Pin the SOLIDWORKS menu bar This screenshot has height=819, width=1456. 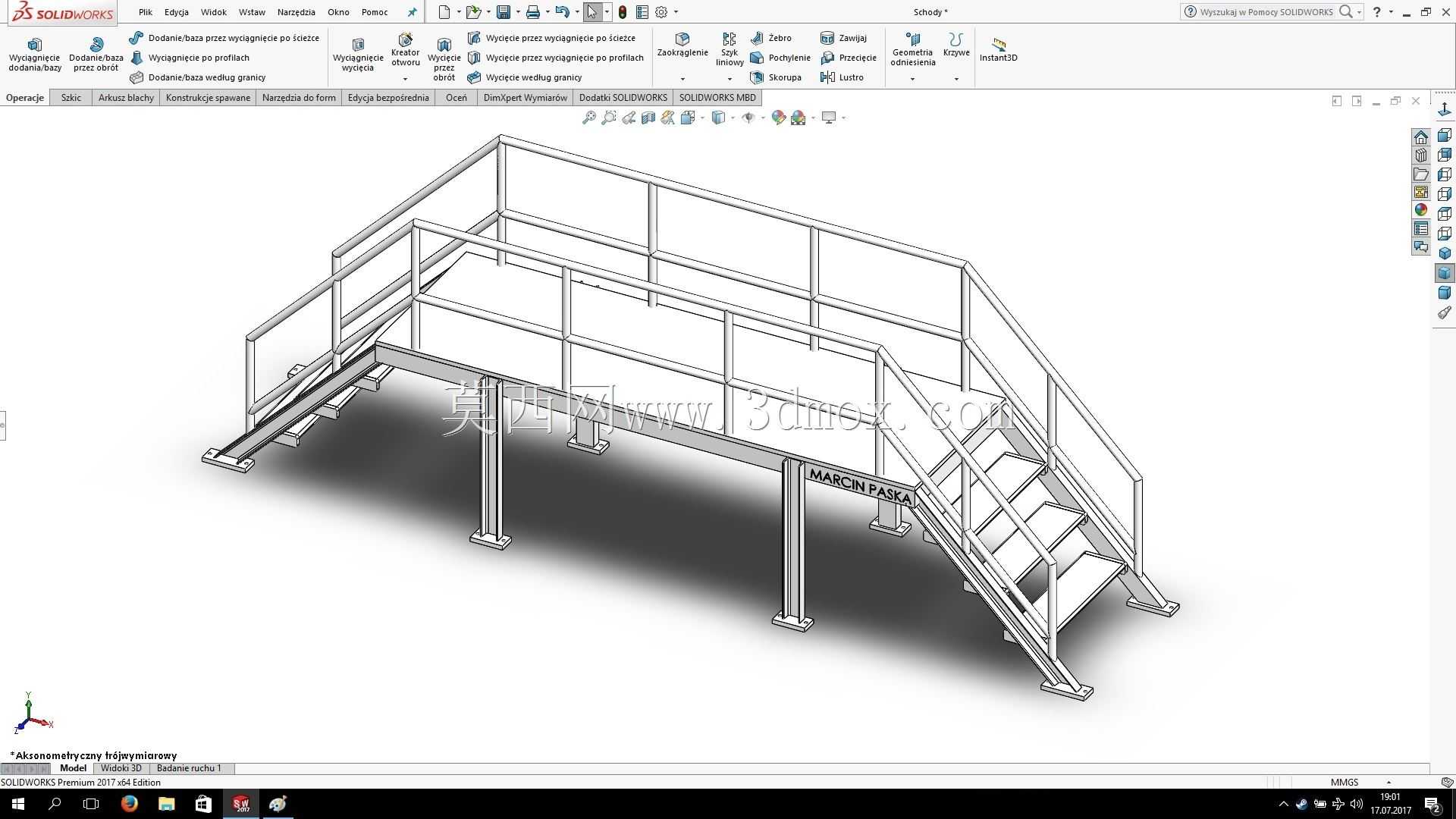point(412,12)
